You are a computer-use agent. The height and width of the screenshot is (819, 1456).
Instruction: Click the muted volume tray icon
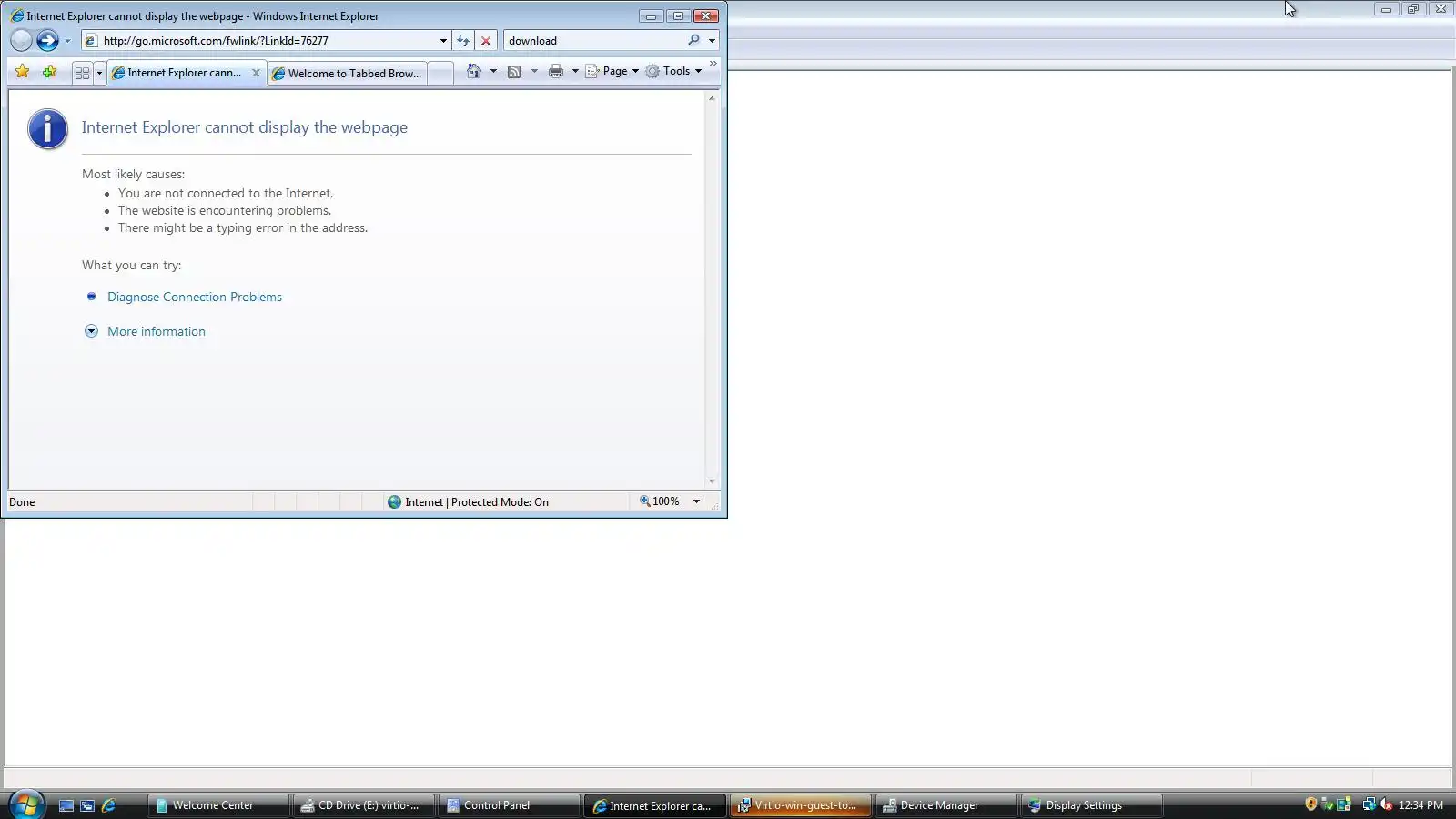click(1386, 804)
